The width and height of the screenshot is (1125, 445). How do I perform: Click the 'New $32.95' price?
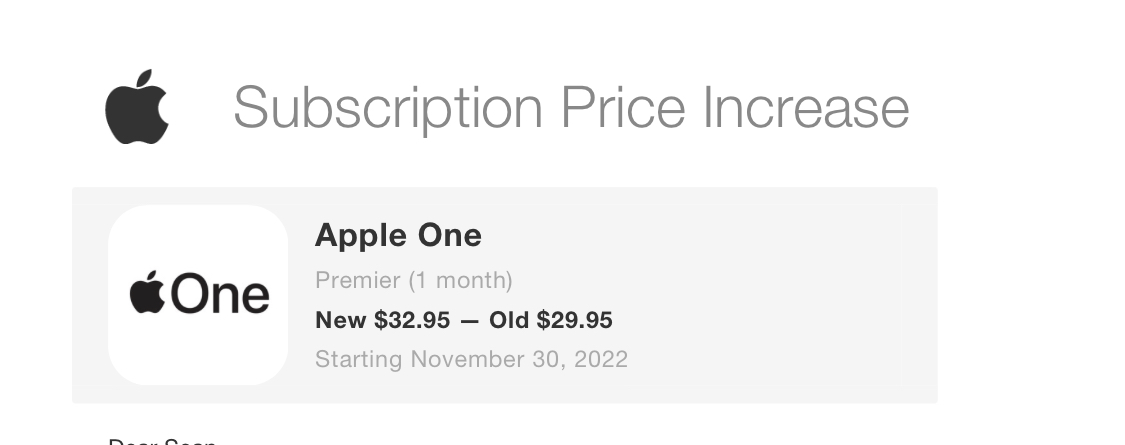click(382, 320)
